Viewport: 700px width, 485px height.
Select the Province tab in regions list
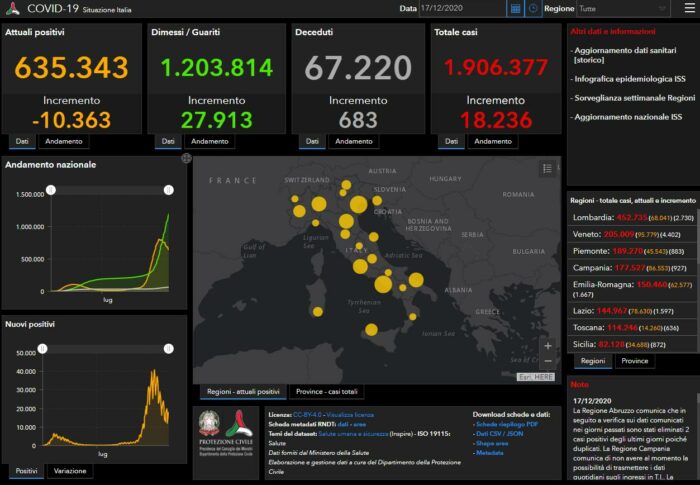point(634,361)
